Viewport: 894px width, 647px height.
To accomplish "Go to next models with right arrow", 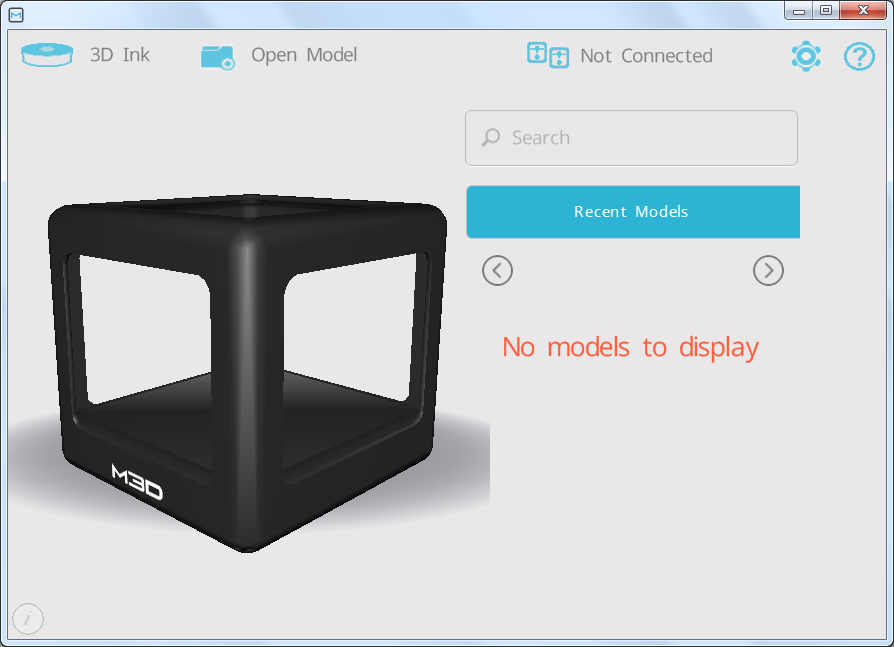I will coord(768,270).
